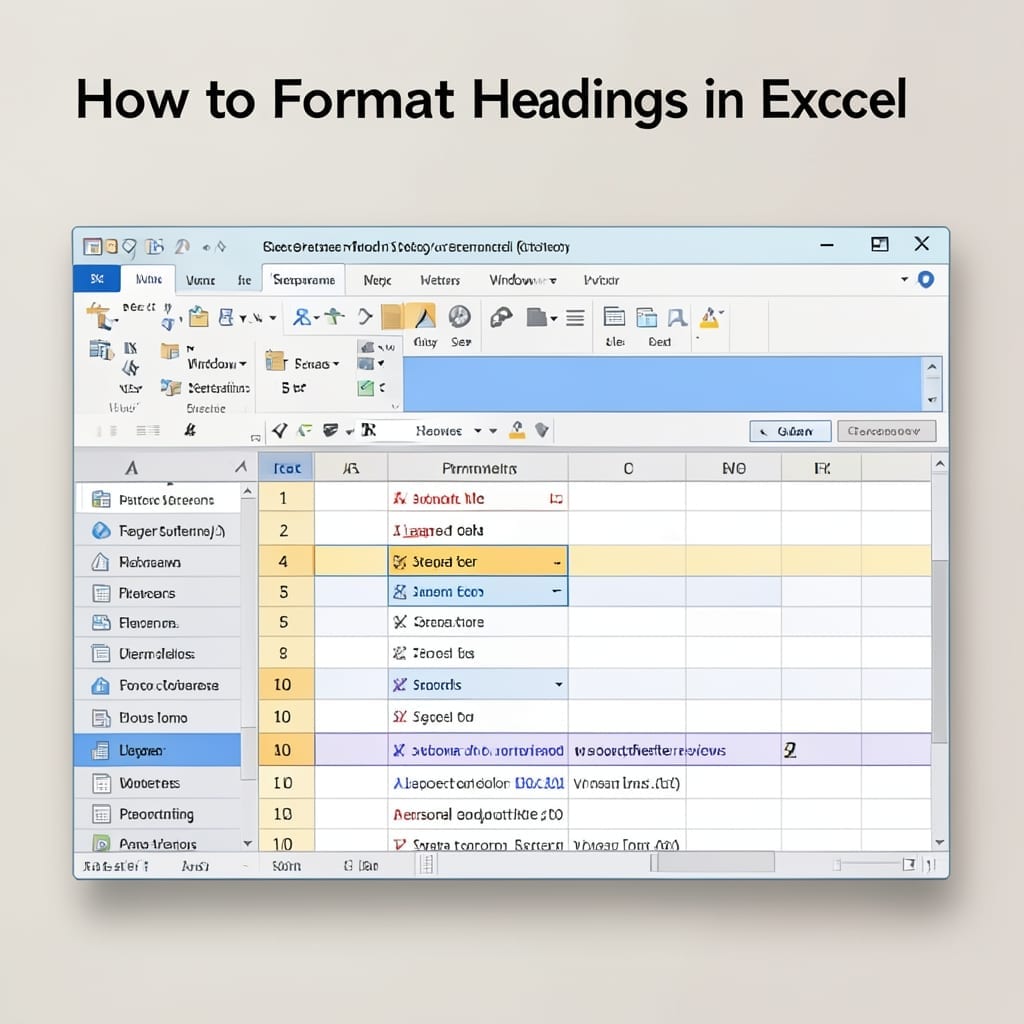Click the 'Guben' button

click(790, 431)
